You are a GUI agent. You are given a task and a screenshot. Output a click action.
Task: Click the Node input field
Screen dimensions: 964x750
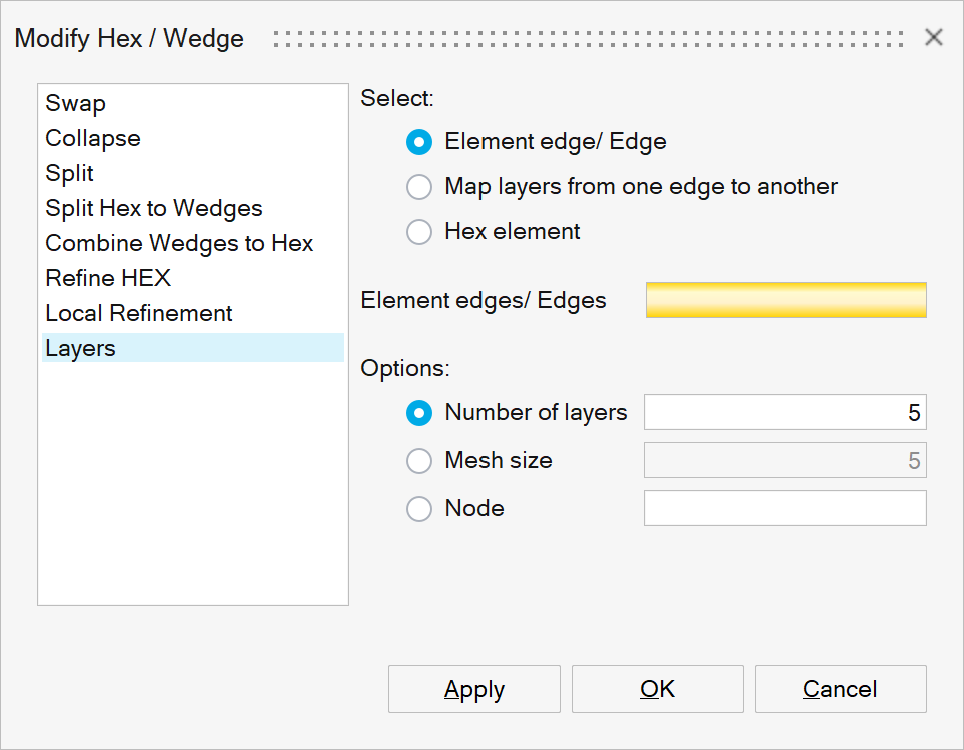coord(786,508)
